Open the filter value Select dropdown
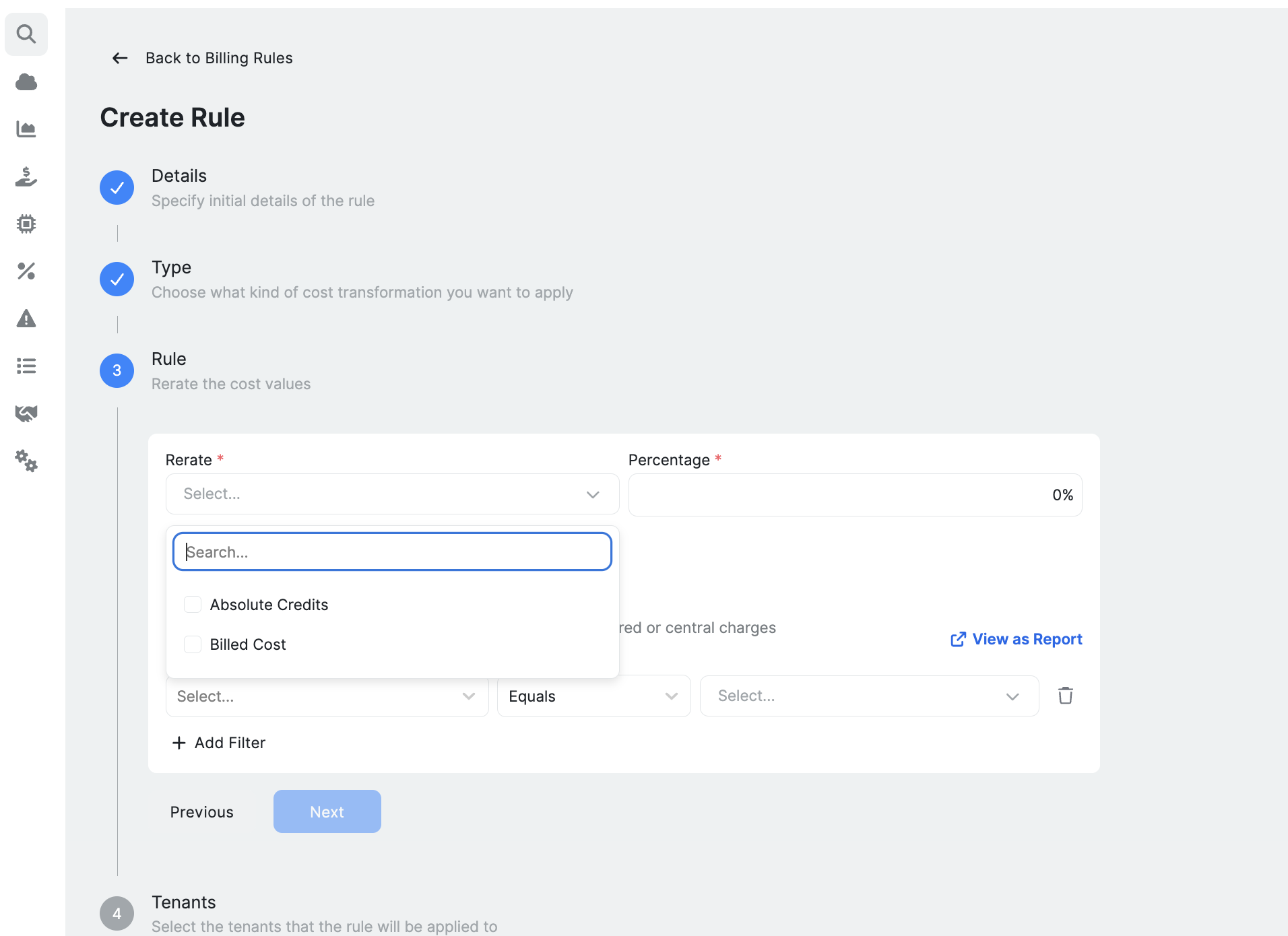This screenshot has width=1288, height=936. coord(869,696)
